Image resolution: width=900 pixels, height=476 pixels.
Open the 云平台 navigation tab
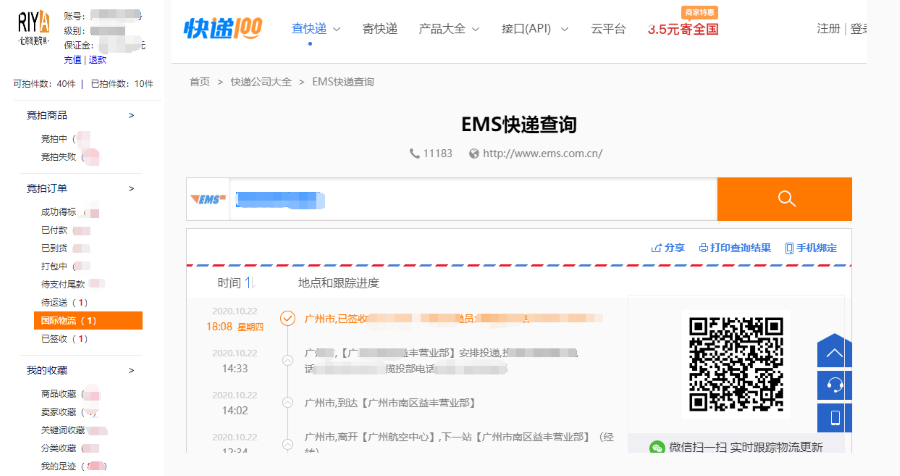[x=608, y=29]
